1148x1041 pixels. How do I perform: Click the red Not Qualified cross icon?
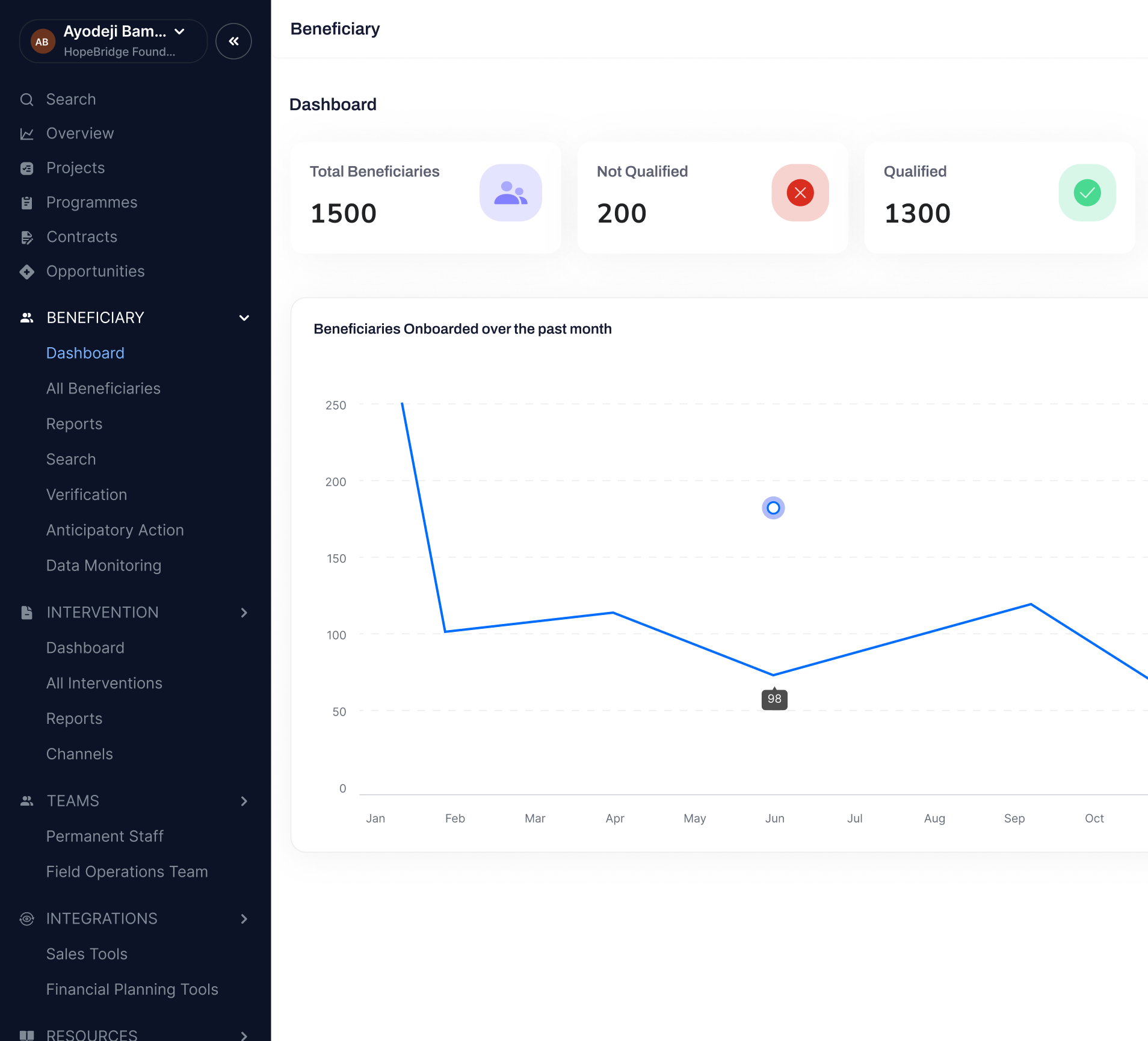tap(800, 193)
